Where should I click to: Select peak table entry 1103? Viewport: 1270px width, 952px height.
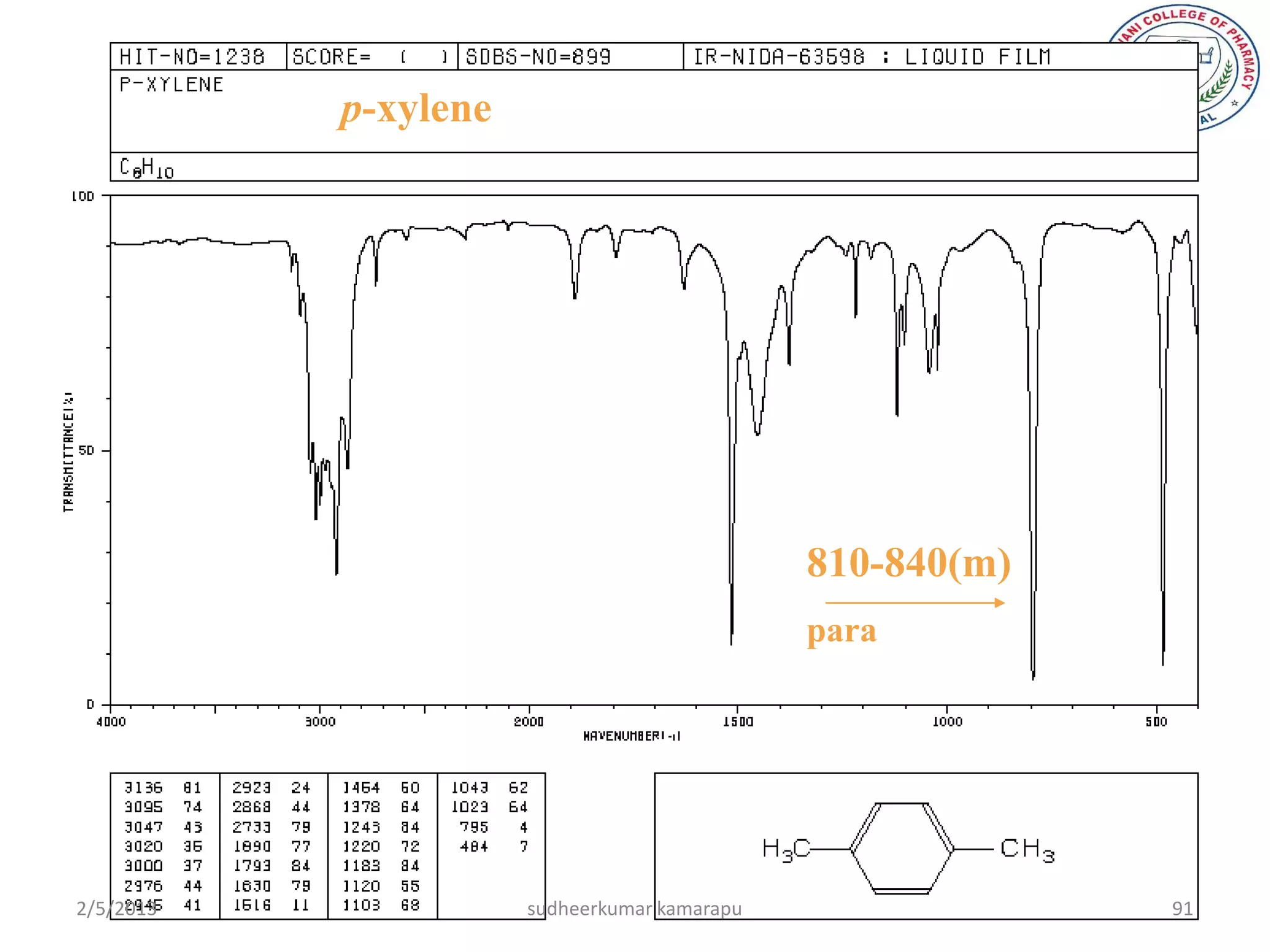[381, 906]
